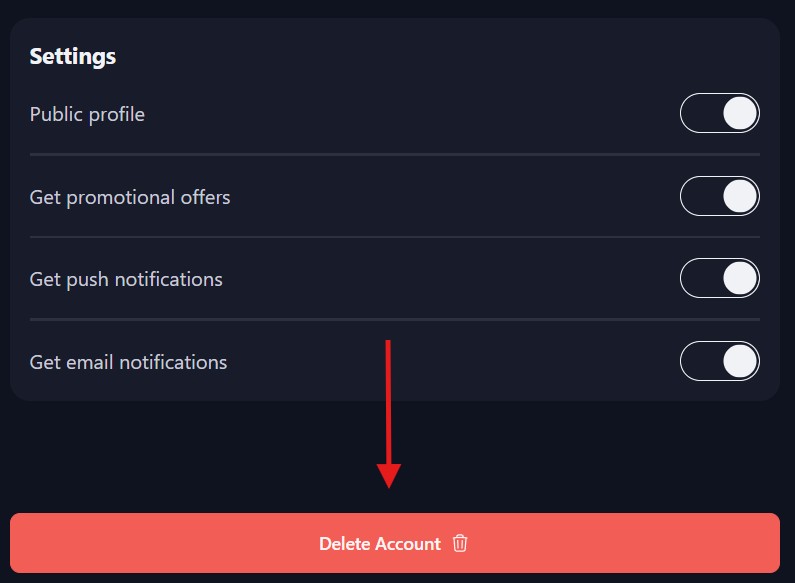Click the "Get promotional offers" label
795x583 pixels.
pos(130,198)
